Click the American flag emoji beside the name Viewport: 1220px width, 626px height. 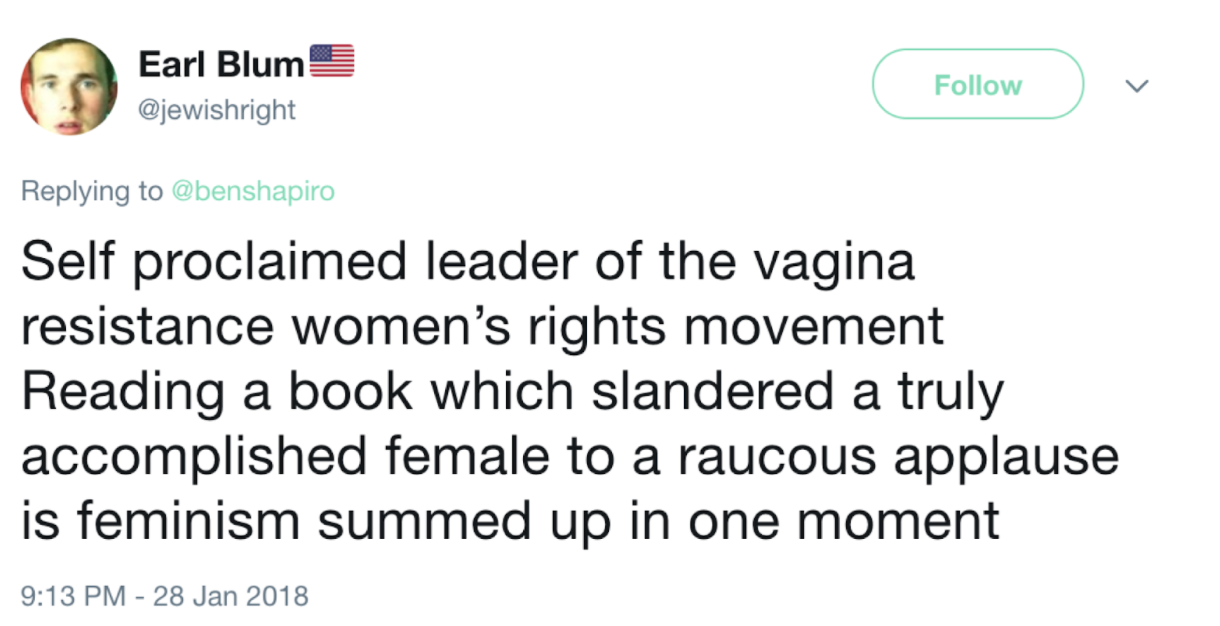332,62
